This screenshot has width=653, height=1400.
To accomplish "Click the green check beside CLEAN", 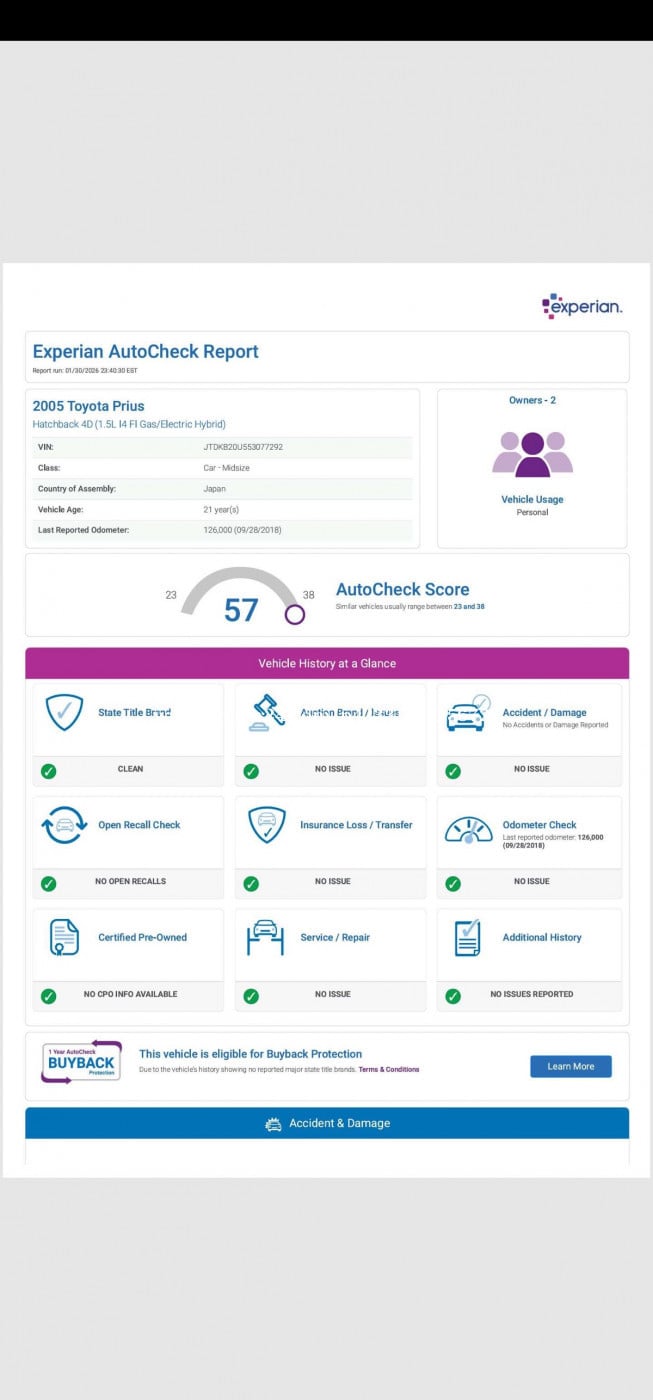I will coord(49,770).
